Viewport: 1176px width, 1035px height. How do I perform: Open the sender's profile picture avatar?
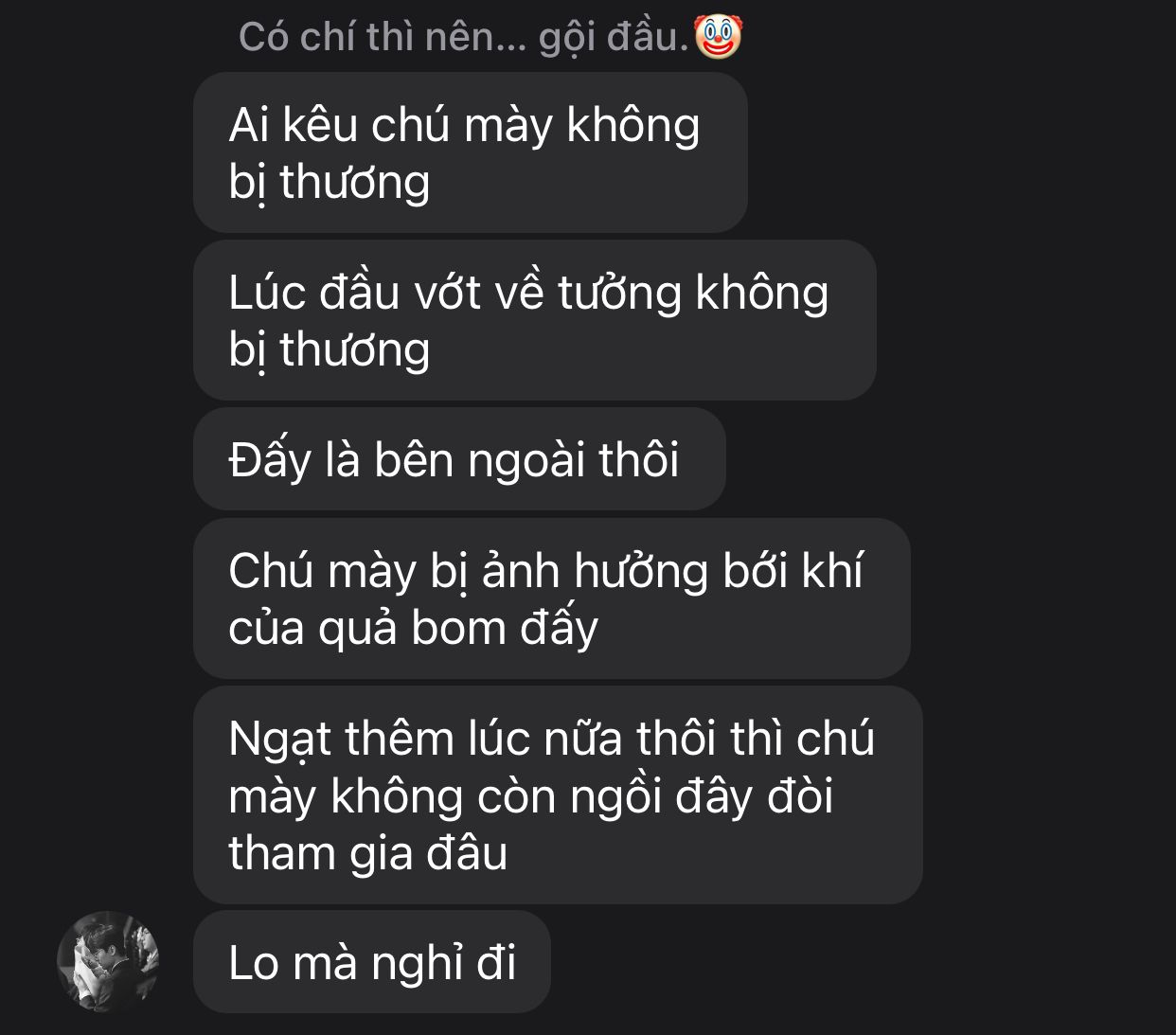[108, 961]
